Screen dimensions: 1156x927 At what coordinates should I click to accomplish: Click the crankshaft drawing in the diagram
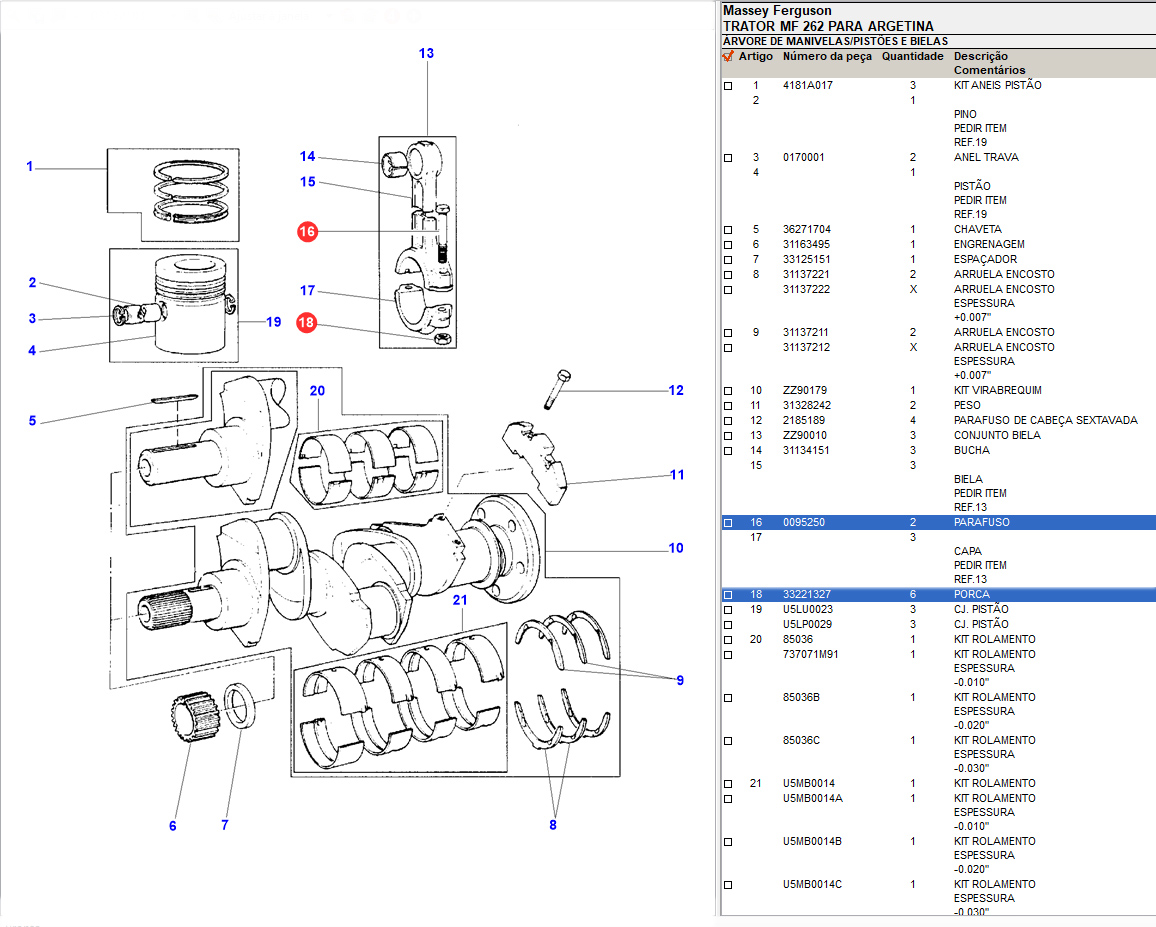(380, 570)
